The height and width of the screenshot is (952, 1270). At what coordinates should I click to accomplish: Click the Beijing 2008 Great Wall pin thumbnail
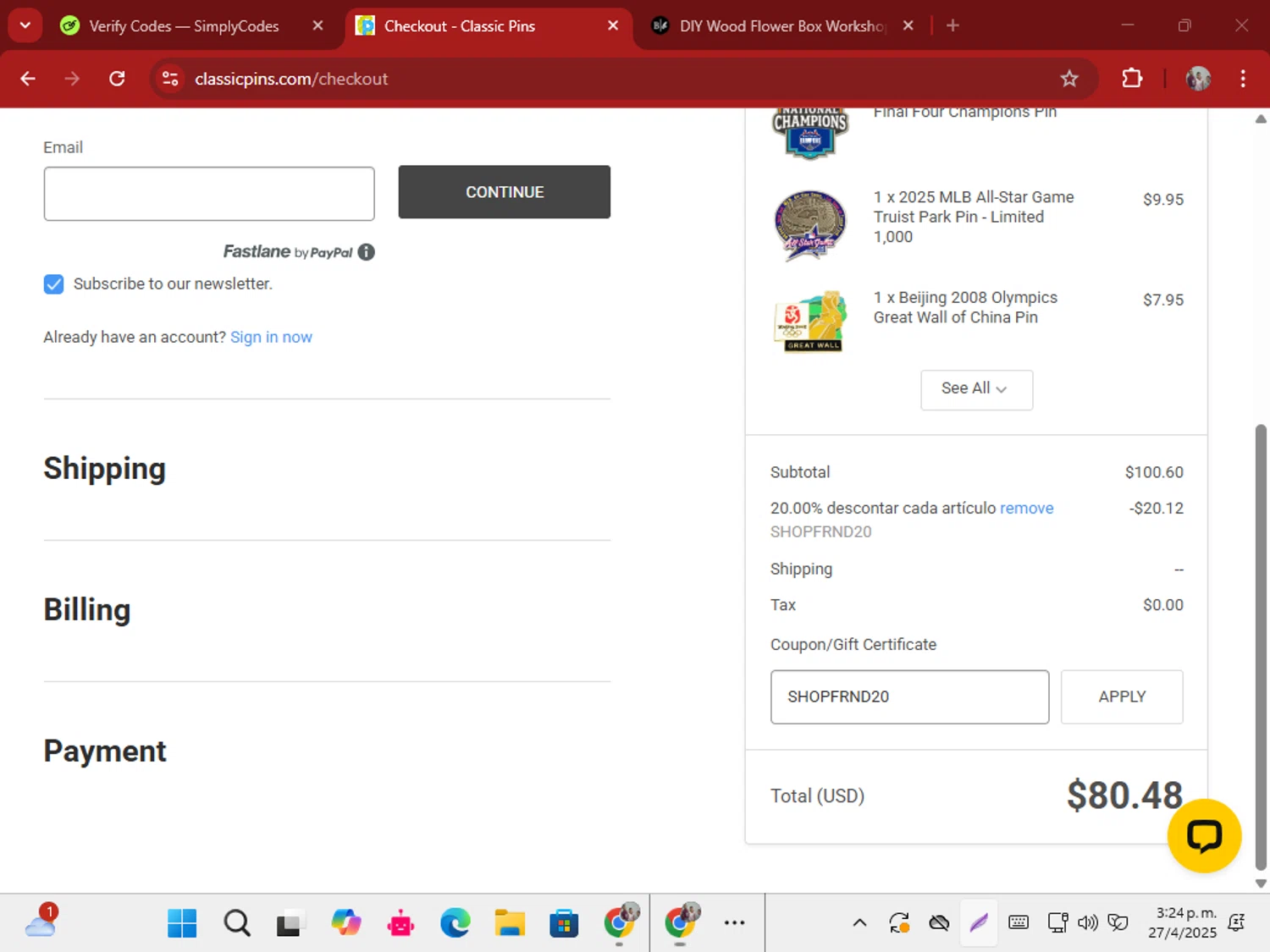810,322
